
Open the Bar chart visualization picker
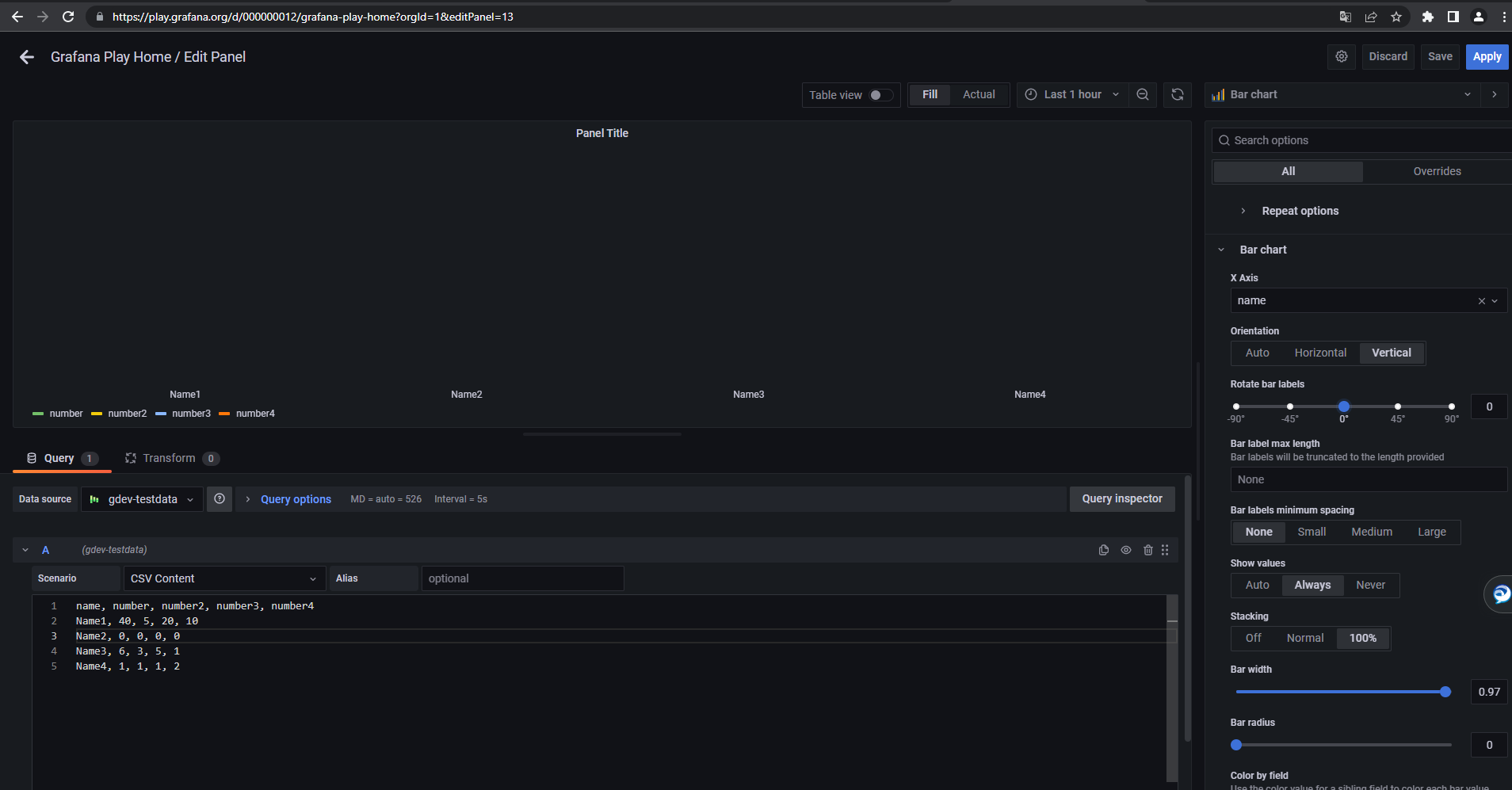pyautogui.click(x=1342, y=95)
